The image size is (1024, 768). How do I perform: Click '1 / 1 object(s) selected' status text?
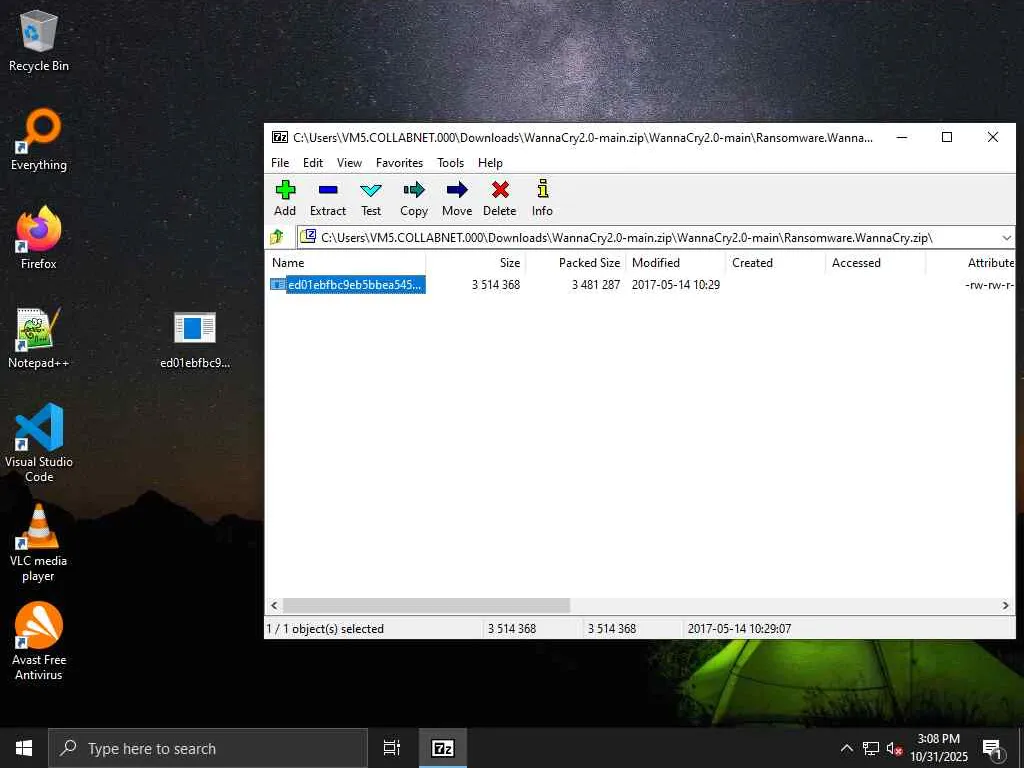(325, 629)
